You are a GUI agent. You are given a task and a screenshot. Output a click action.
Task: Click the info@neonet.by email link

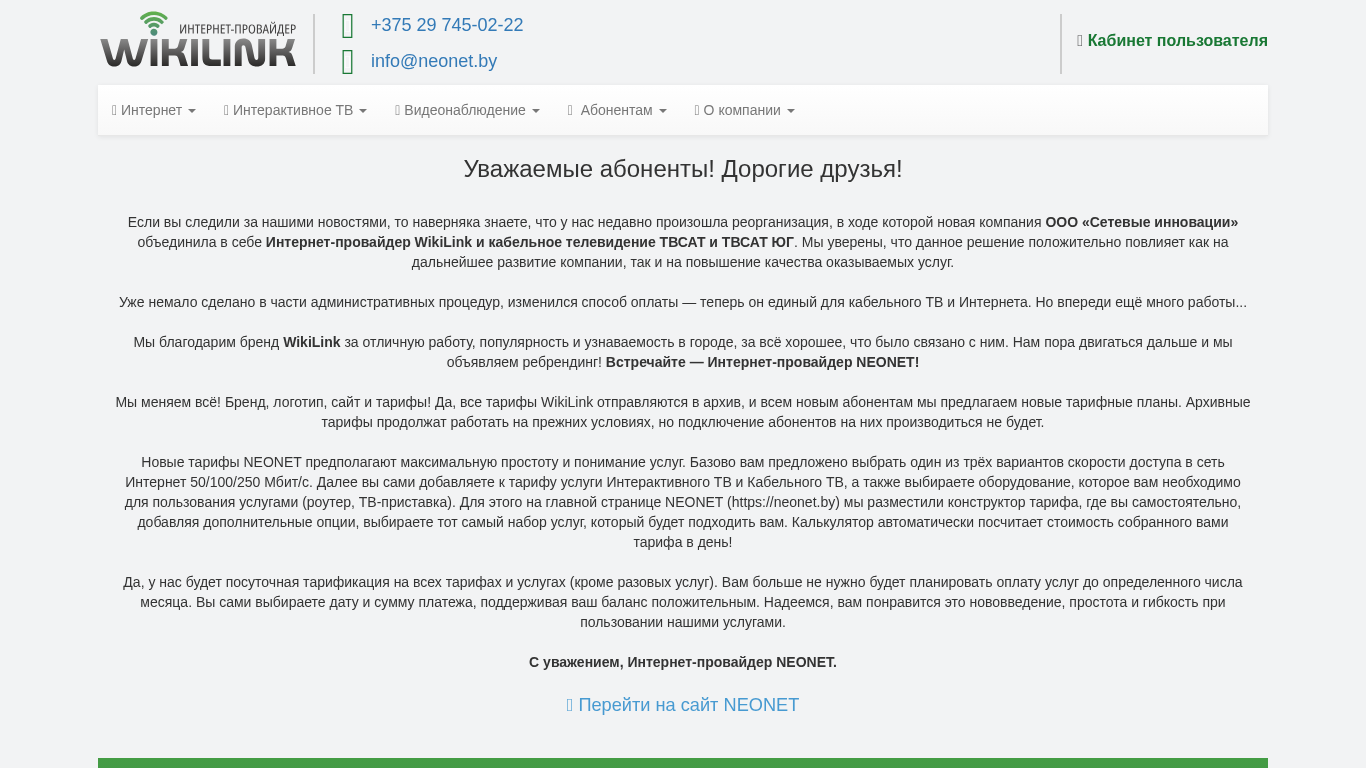434,61
